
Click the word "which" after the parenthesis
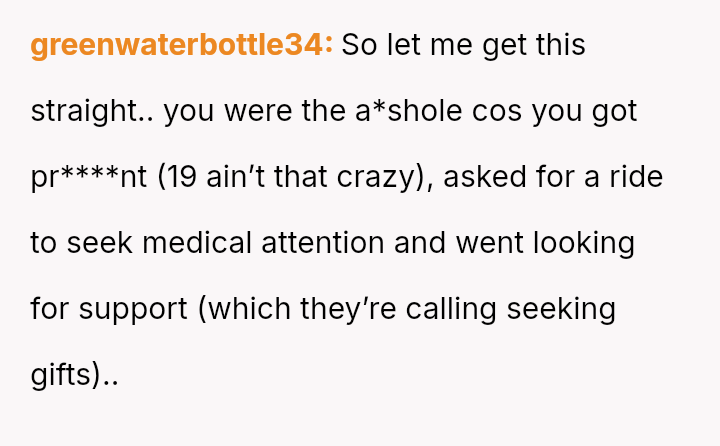tap(247, 309)
